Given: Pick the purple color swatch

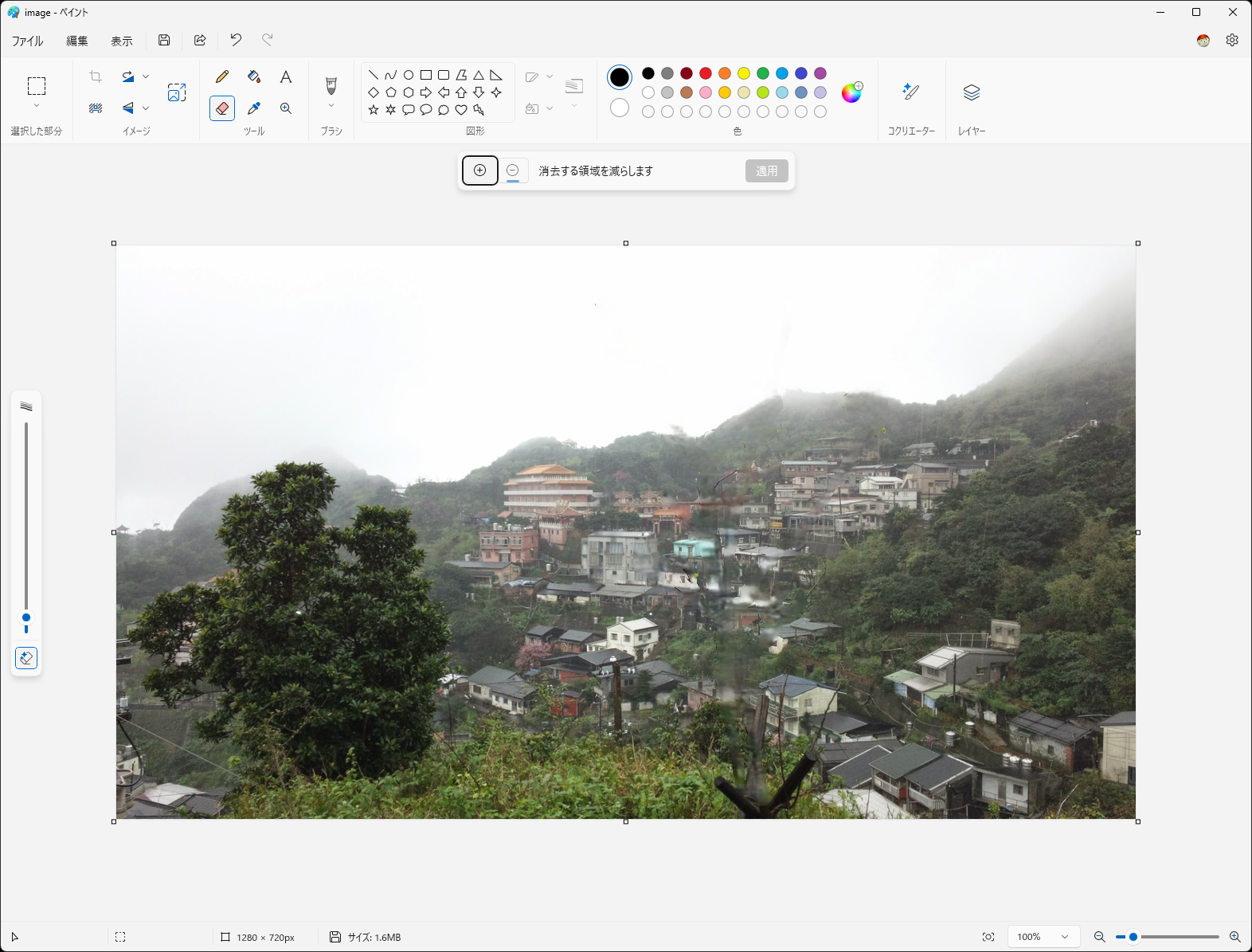Looking at the screenshot, I should [820, 73].
